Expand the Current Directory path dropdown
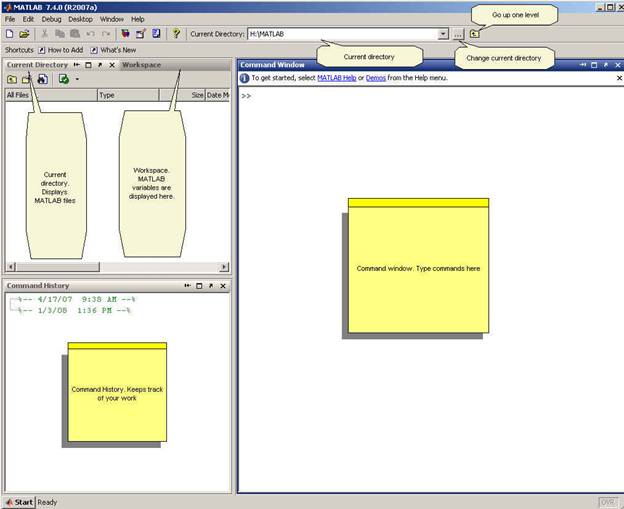The width and height of the screenshot is (624, 509). point(443,34)
